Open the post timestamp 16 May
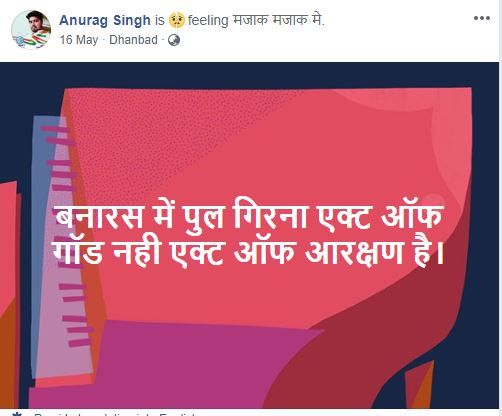The image size is (502, 416). [79, 40]
